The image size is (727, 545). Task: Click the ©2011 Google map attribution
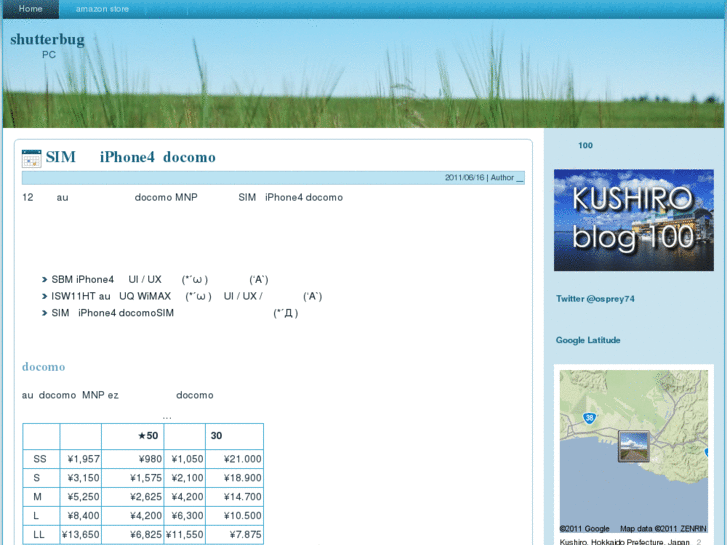pyautogui.click(x=584, y=529)
